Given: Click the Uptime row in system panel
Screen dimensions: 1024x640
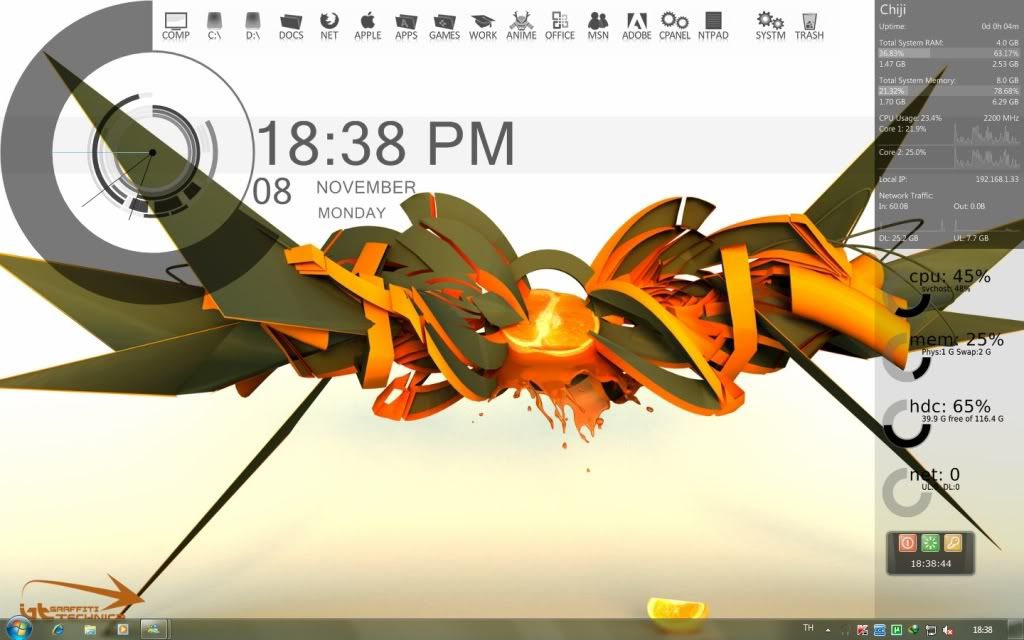Looking at the screenshot, I should [949, 27].
